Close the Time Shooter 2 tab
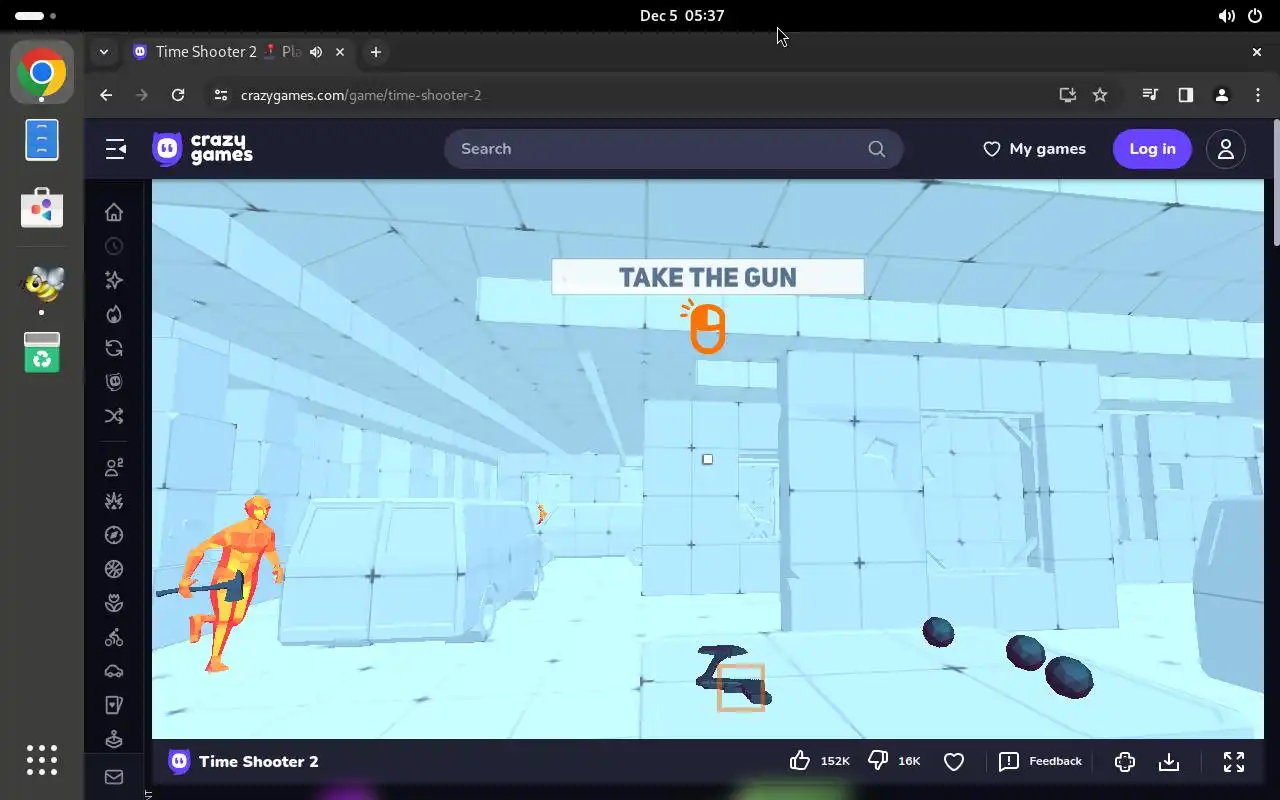The image size is (1280, 800). [341, 52]
